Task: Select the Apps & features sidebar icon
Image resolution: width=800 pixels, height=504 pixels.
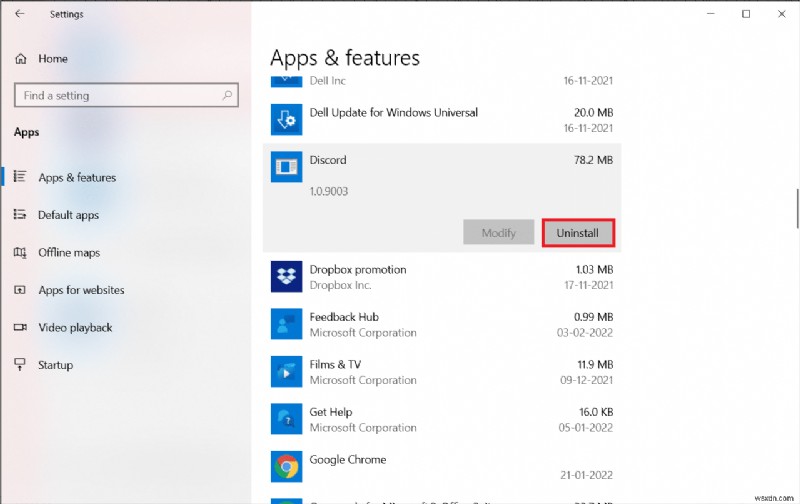Action: (19, 177)
